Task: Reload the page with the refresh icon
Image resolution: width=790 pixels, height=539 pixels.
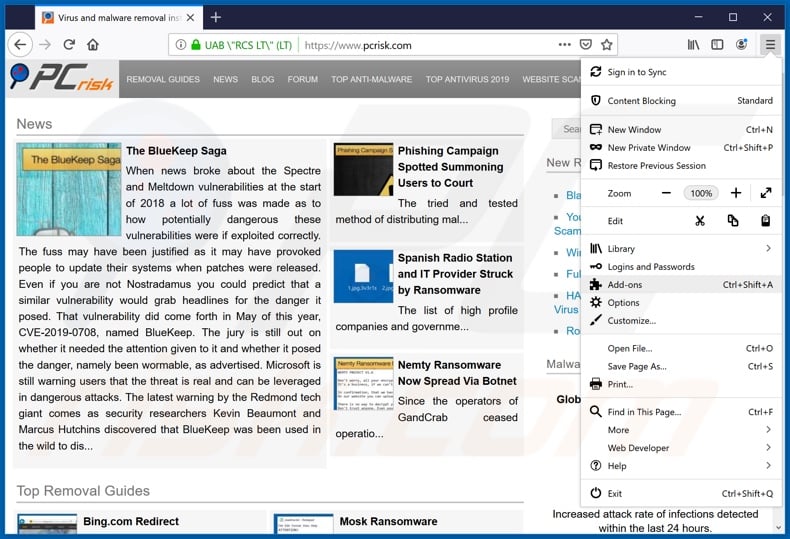Action: (69, 45)
